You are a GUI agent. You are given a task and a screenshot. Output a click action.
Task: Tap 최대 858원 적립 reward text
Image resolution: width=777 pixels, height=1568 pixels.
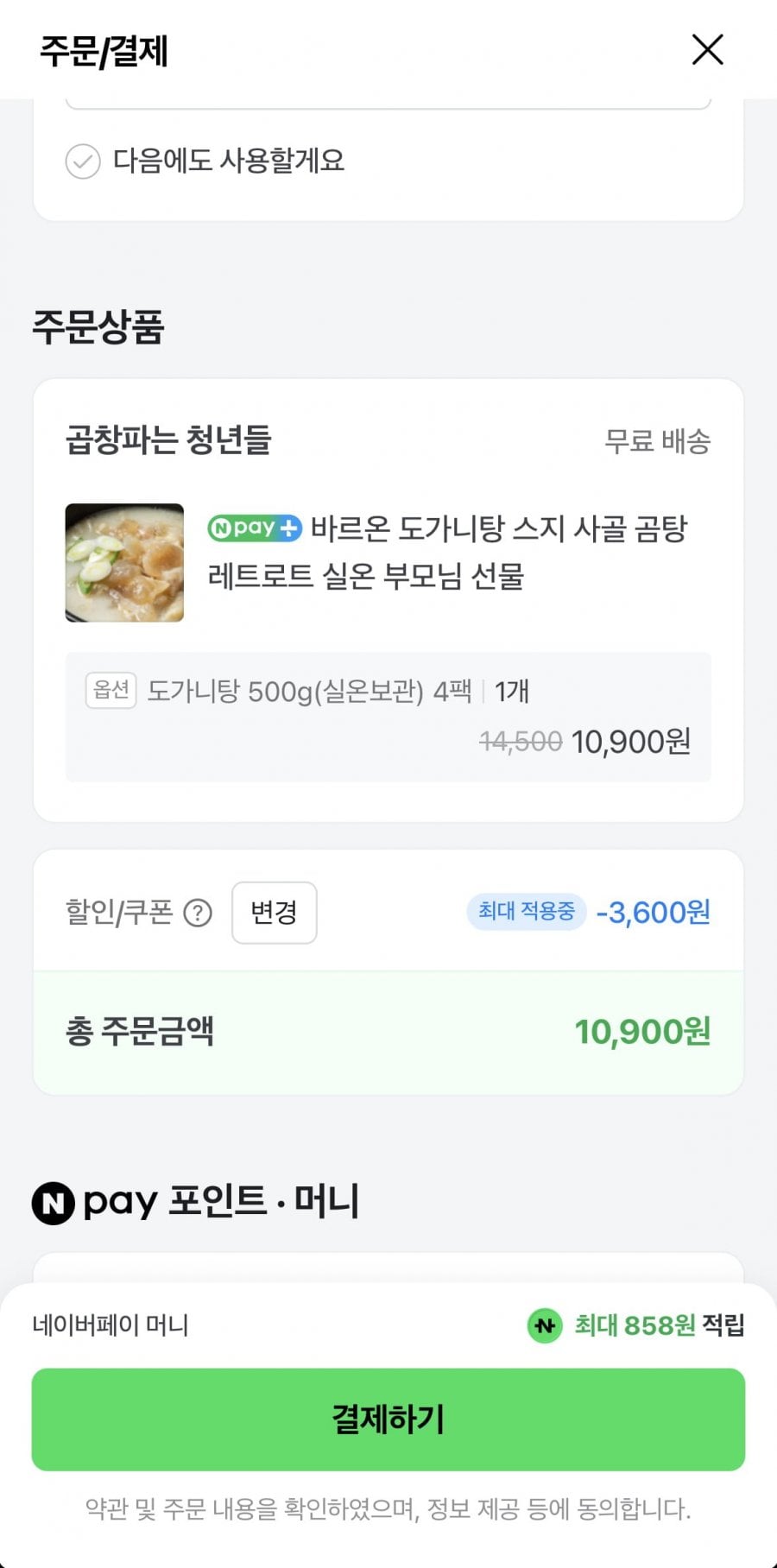coord(659,1325)
